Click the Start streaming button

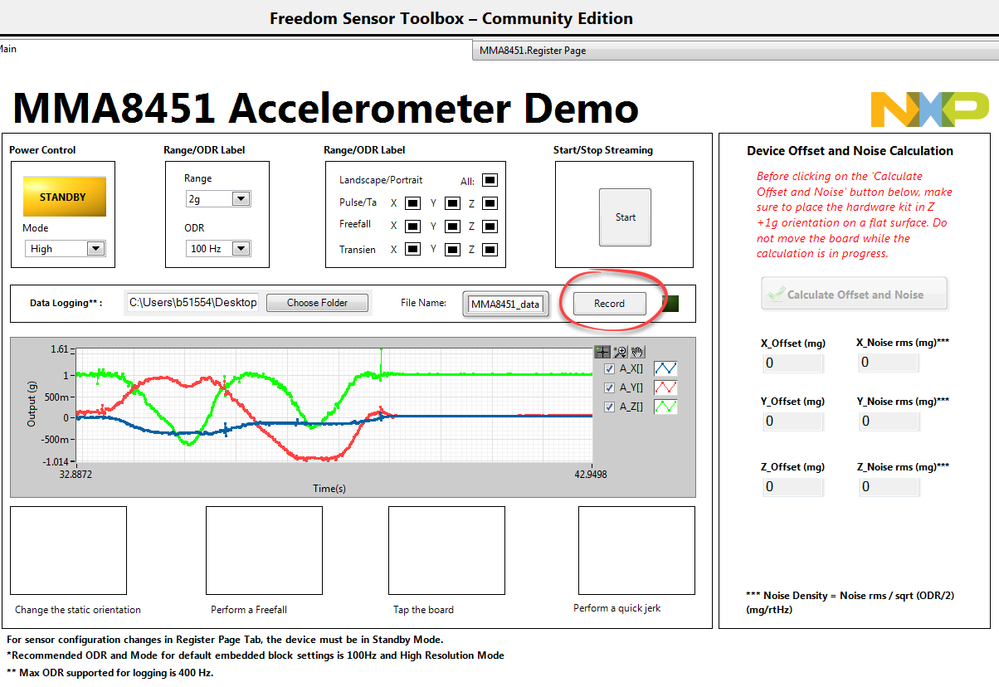tap(625, 217)
